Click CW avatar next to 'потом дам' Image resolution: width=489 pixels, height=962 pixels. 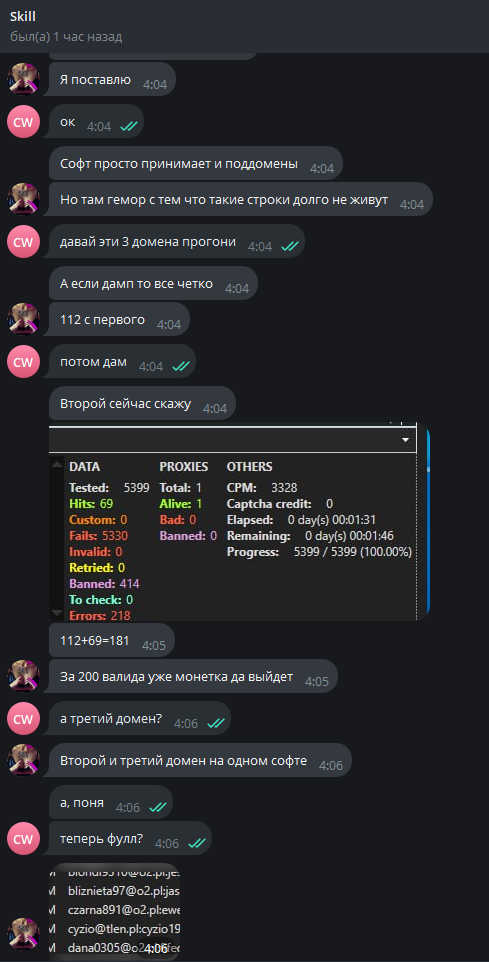pyautogui.click(x=23, y=361)
